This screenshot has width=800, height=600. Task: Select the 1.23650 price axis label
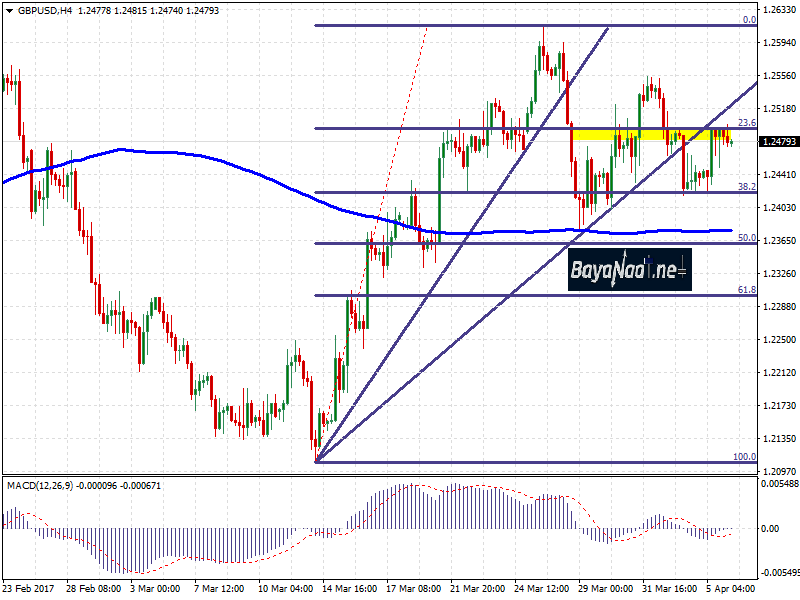tap(779, 241)
